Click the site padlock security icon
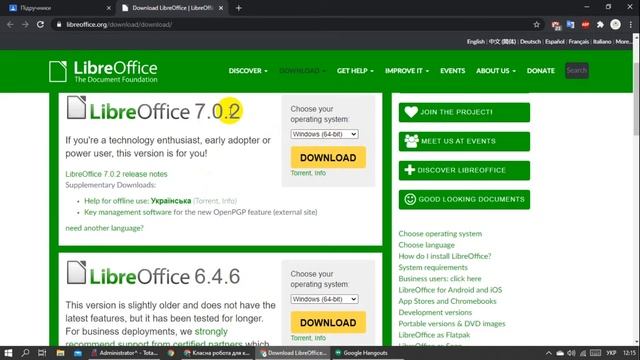The width and height of the screenshot is (640, 360). [x=59, y=24]
